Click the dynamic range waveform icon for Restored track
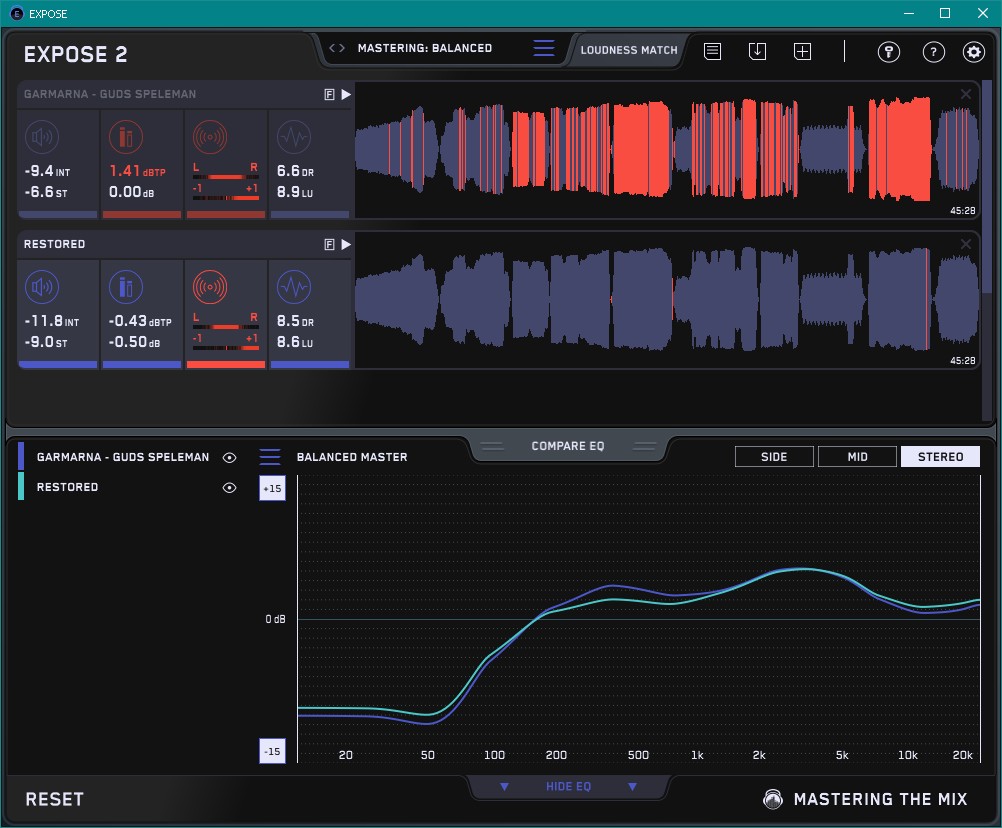Viewport: 1002px width, 828px height. tap(293, 288)
